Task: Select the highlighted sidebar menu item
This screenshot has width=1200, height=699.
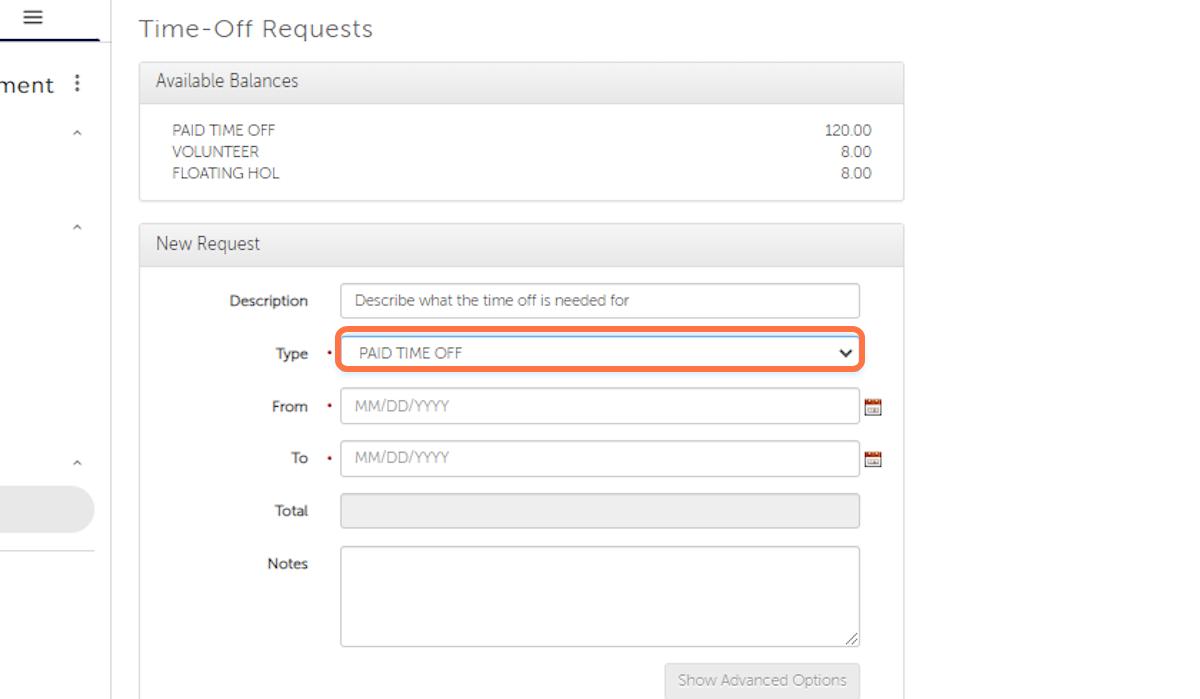Action: 45,509
